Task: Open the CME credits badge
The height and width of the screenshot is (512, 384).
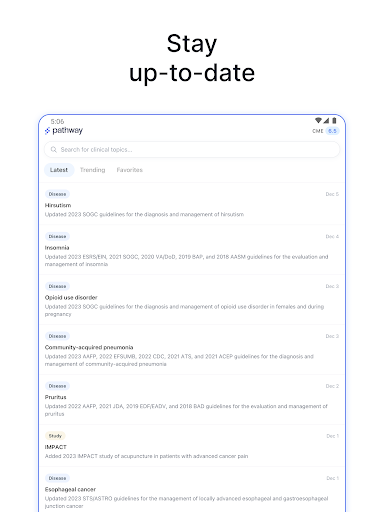Action: (x=325, y=131)
